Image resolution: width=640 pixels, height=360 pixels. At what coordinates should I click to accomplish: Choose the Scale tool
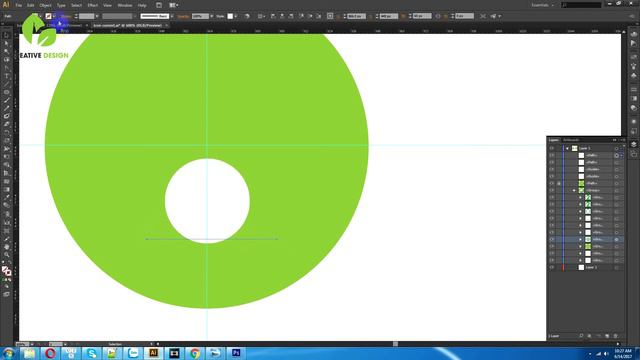tap(6, 141)
